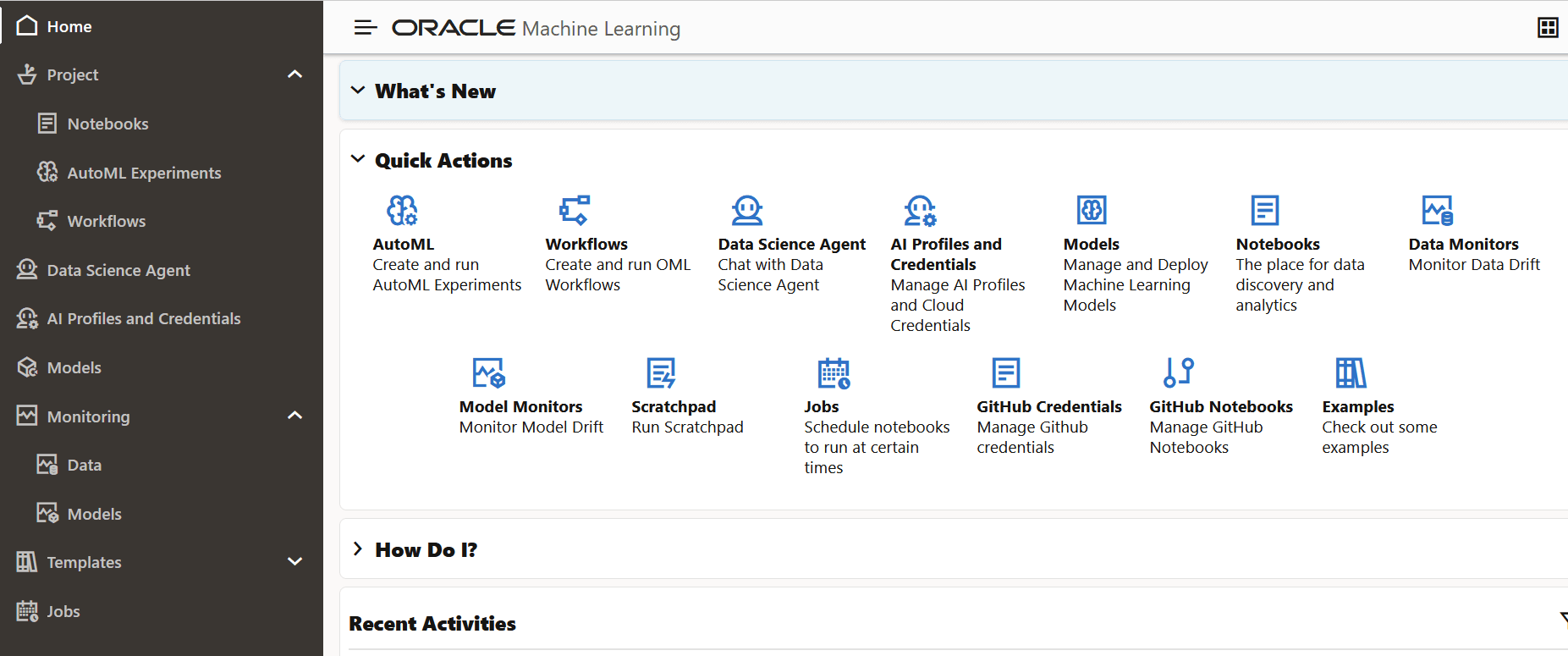This screenshot has height=656, width=1568.
Task: Click the Recent Activities heading
Action: point(432,624)
